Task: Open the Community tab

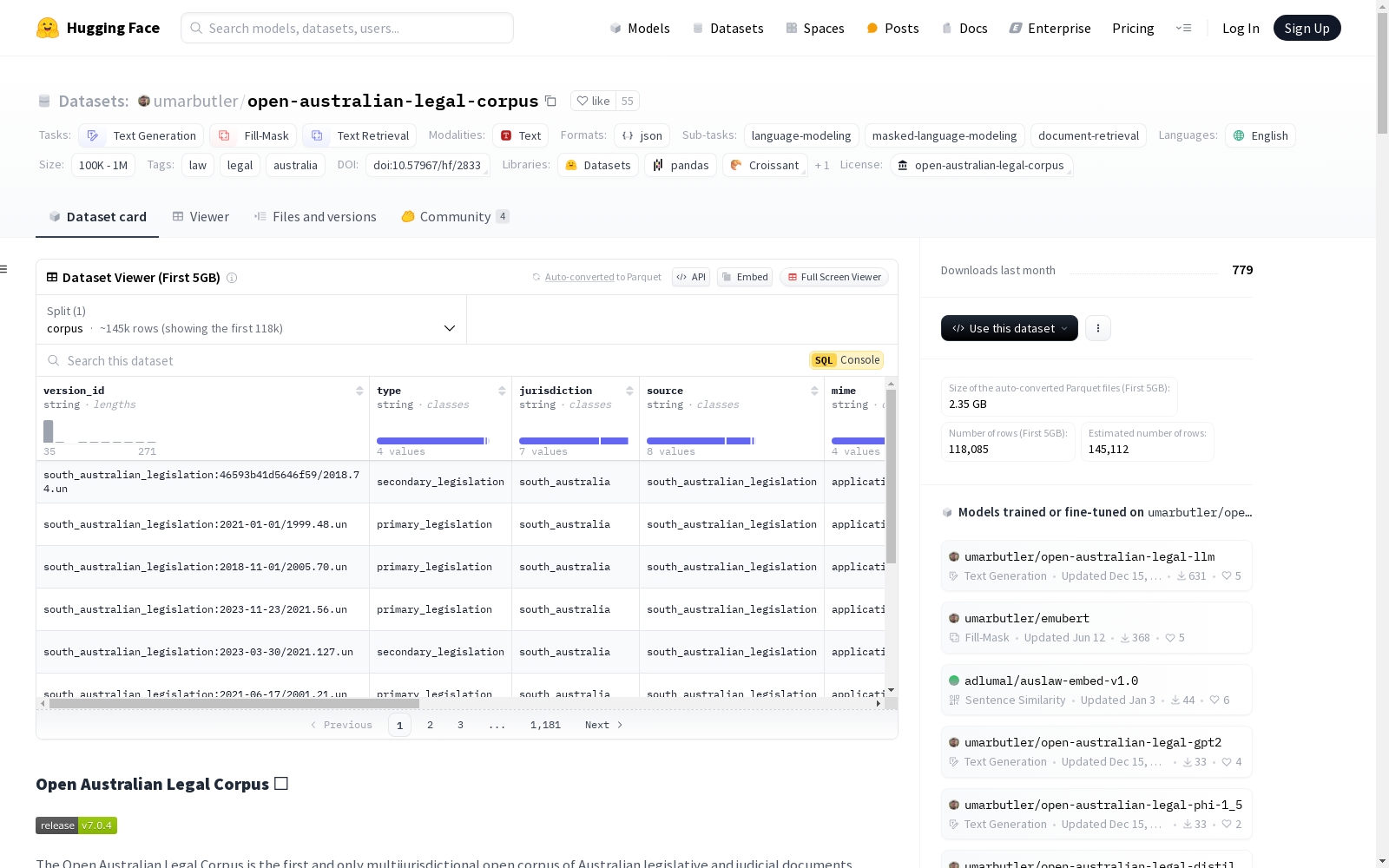Action: 455,217
